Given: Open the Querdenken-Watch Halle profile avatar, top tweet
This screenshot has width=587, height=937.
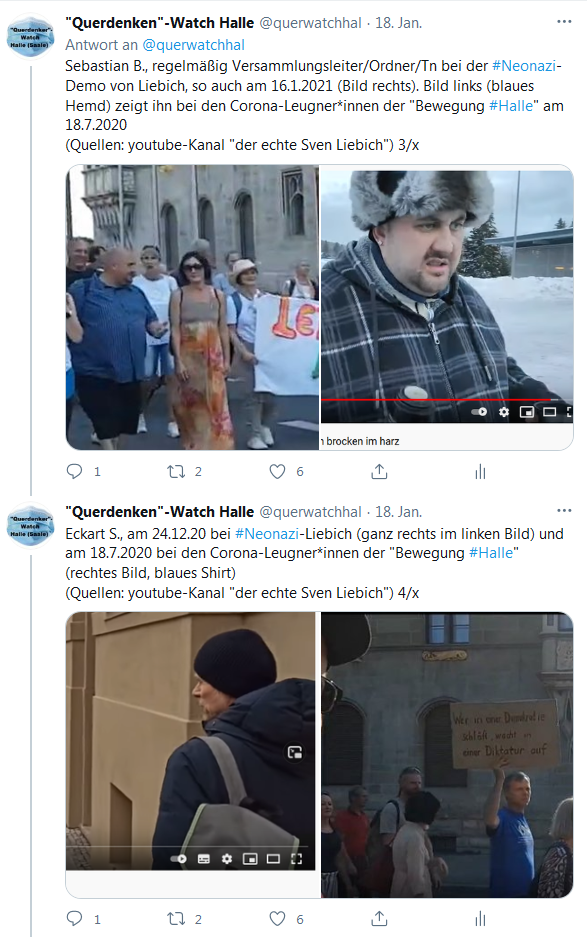Looking at the screenshot, I should [30, 37].
